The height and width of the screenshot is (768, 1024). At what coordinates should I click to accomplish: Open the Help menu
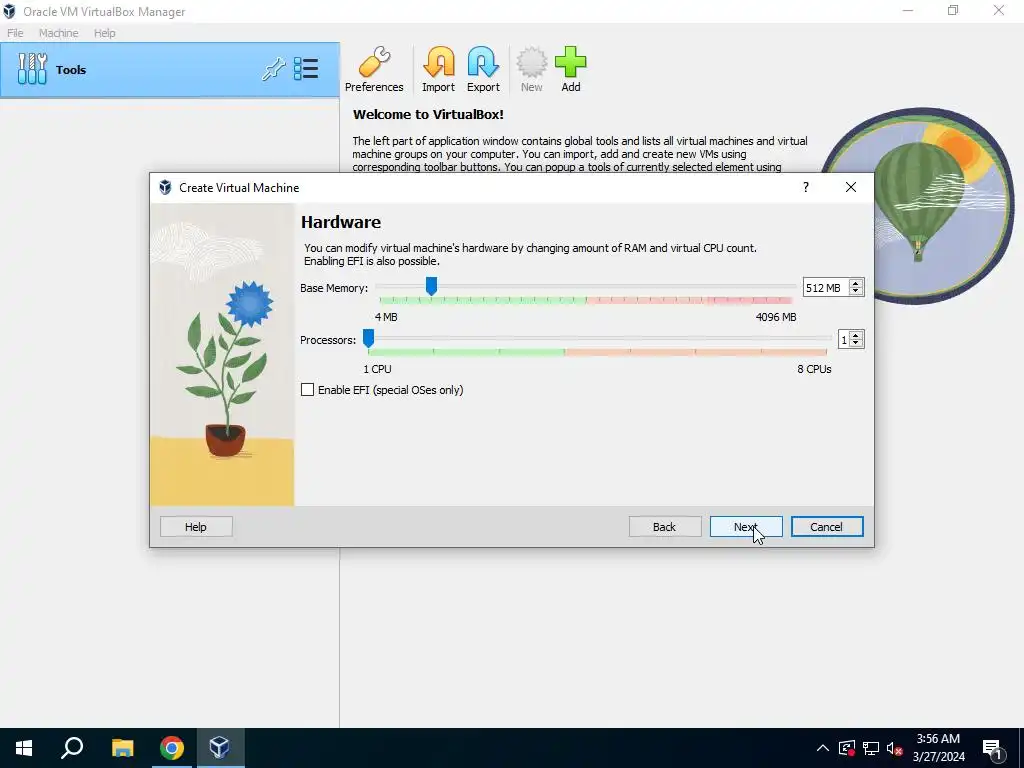click(x=104, y=33)
